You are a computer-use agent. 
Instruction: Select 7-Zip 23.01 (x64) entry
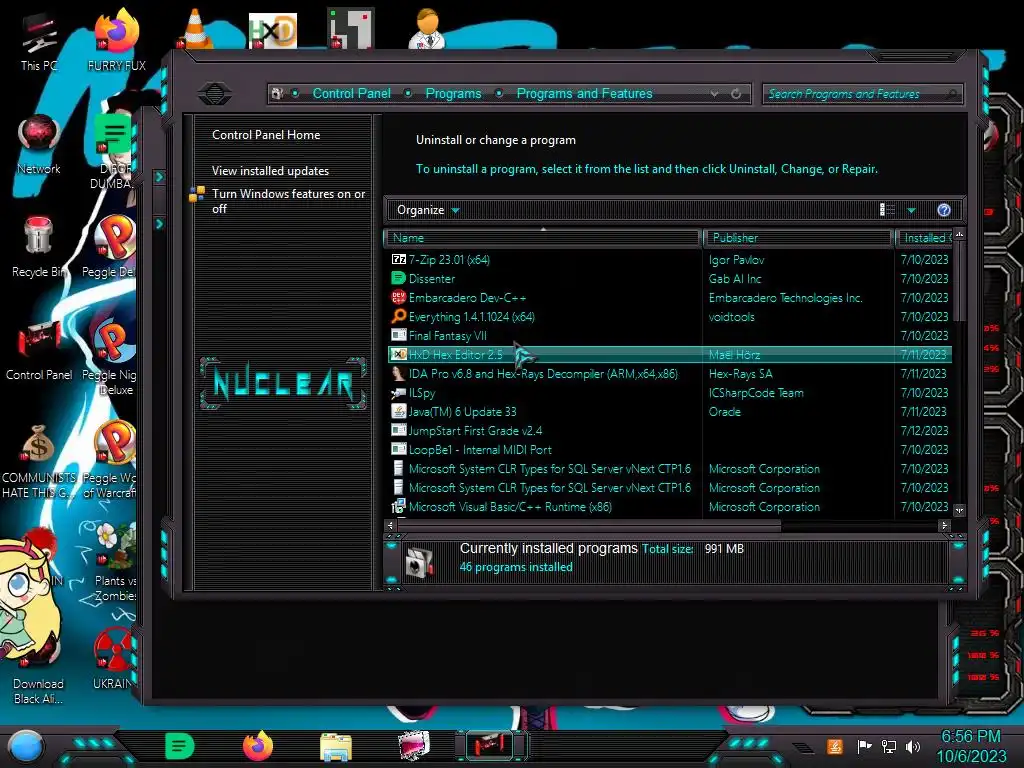[669, 260]
